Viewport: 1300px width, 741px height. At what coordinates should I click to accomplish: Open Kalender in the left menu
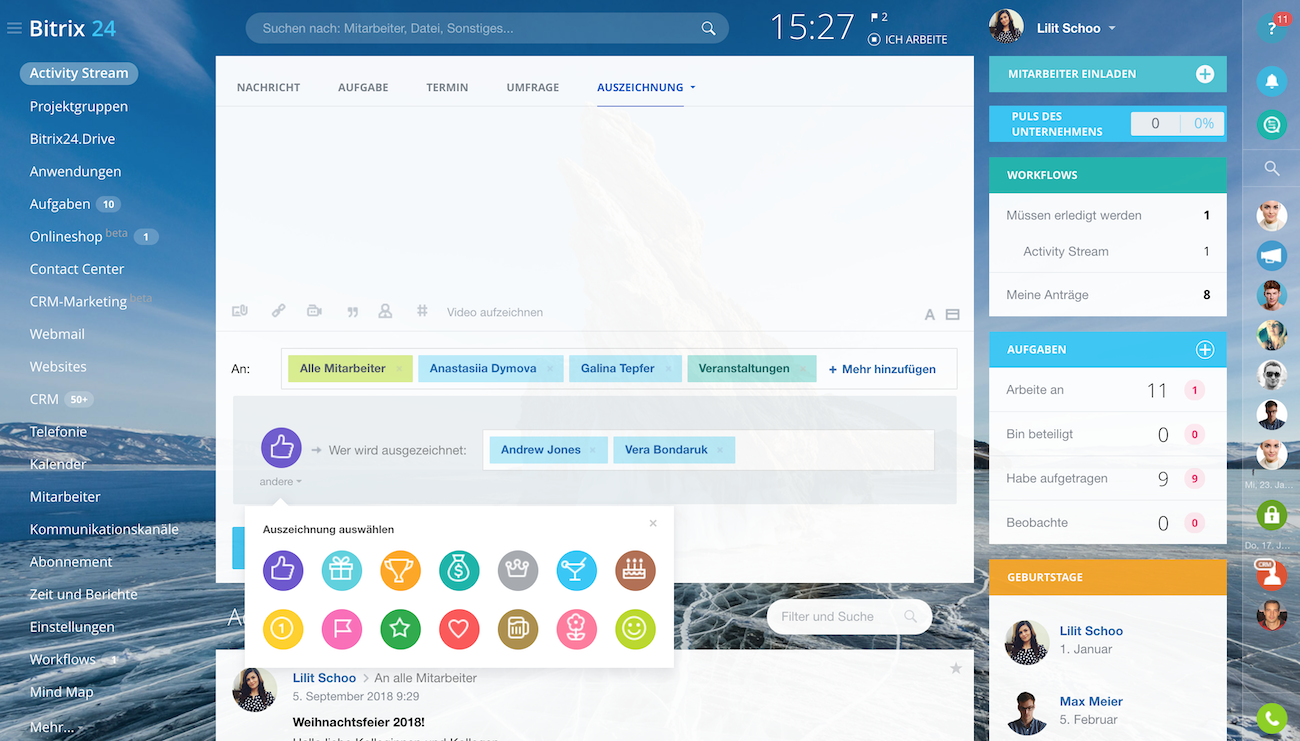coord(58,464)
